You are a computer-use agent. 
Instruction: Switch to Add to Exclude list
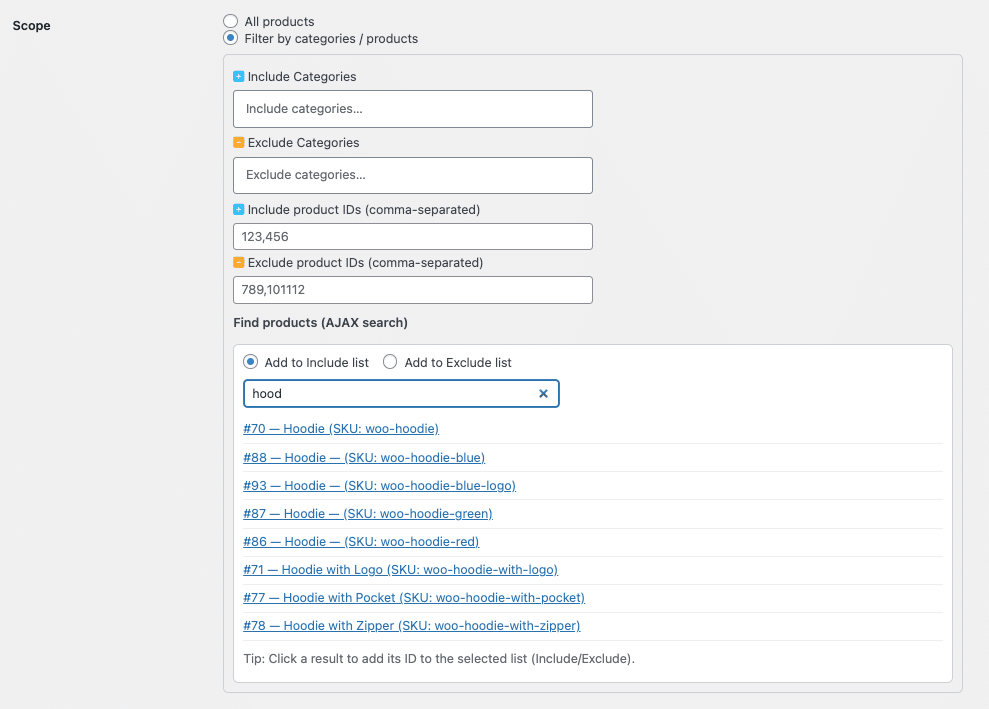[x=391, y=362]
